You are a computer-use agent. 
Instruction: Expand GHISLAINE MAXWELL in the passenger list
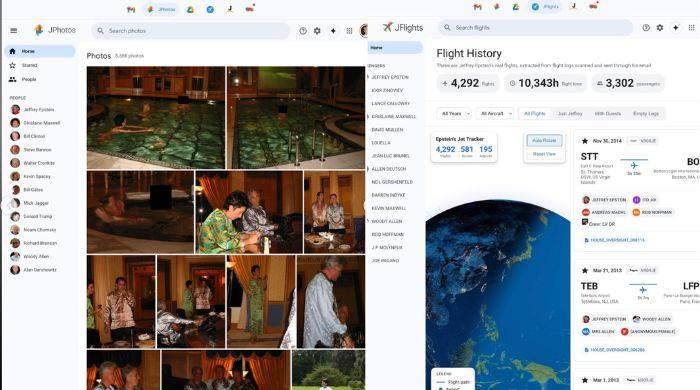click(369, 116)
